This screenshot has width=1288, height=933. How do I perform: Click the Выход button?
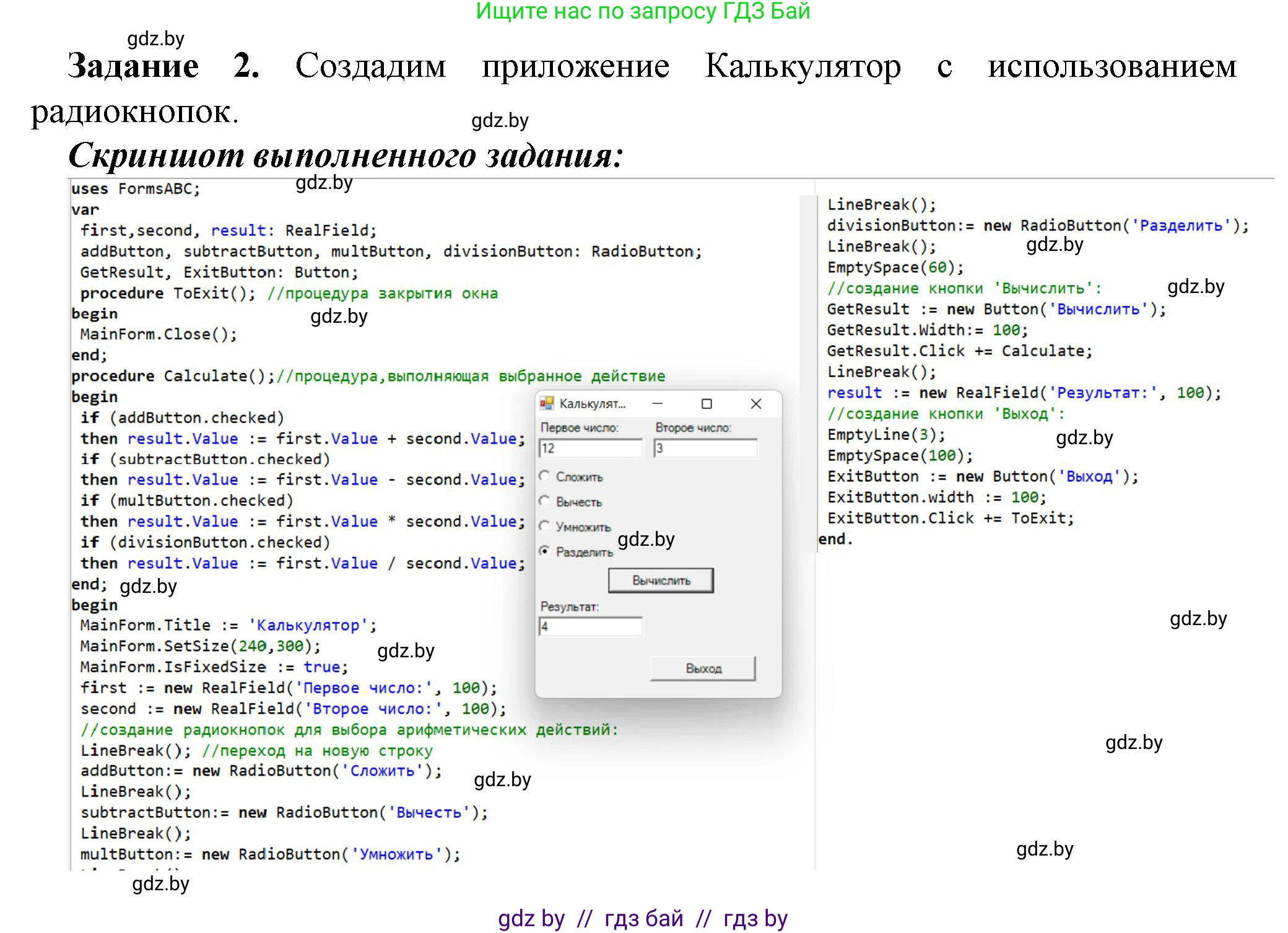pos(703,668)
